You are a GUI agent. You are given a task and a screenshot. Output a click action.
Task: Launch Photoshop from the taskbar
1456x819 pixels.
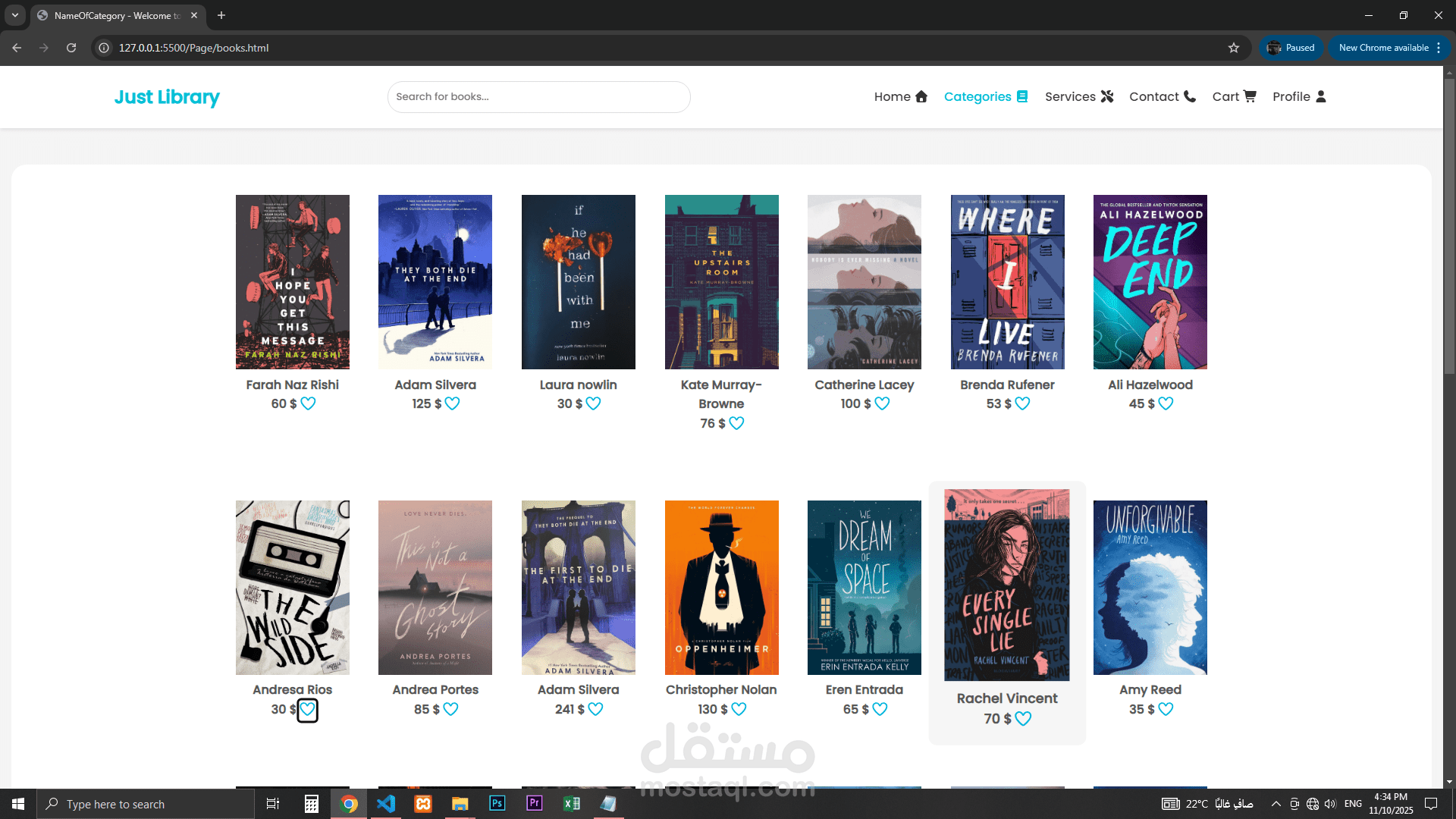[x=497, y=804]
